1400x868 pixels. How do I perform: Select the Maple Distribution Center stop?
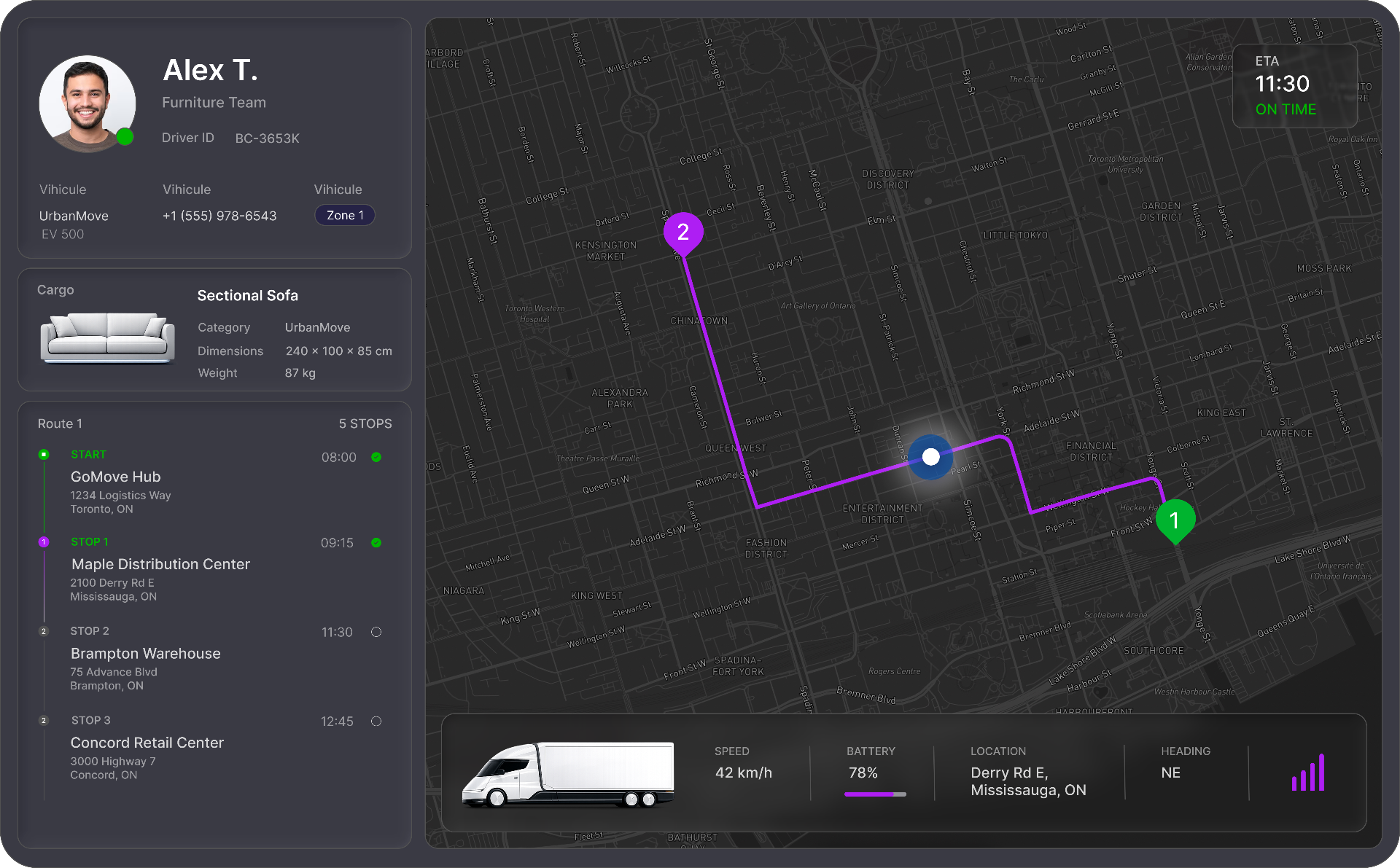(x=160, y=565)
